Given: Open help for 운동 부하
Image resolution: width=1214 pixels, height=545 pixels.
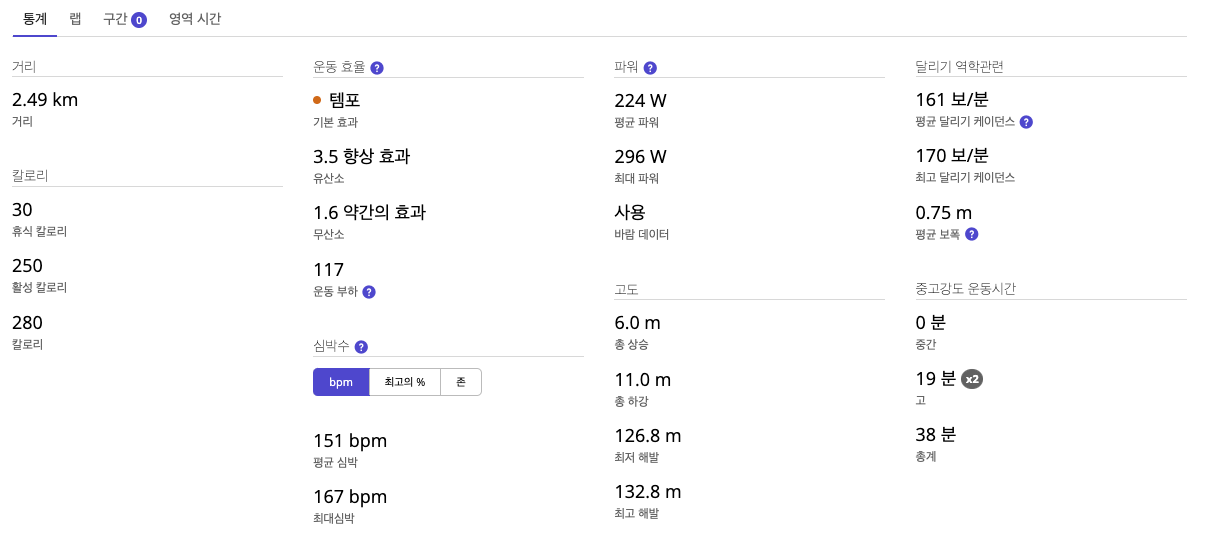Looking at the screenshot, I should 369,292.
